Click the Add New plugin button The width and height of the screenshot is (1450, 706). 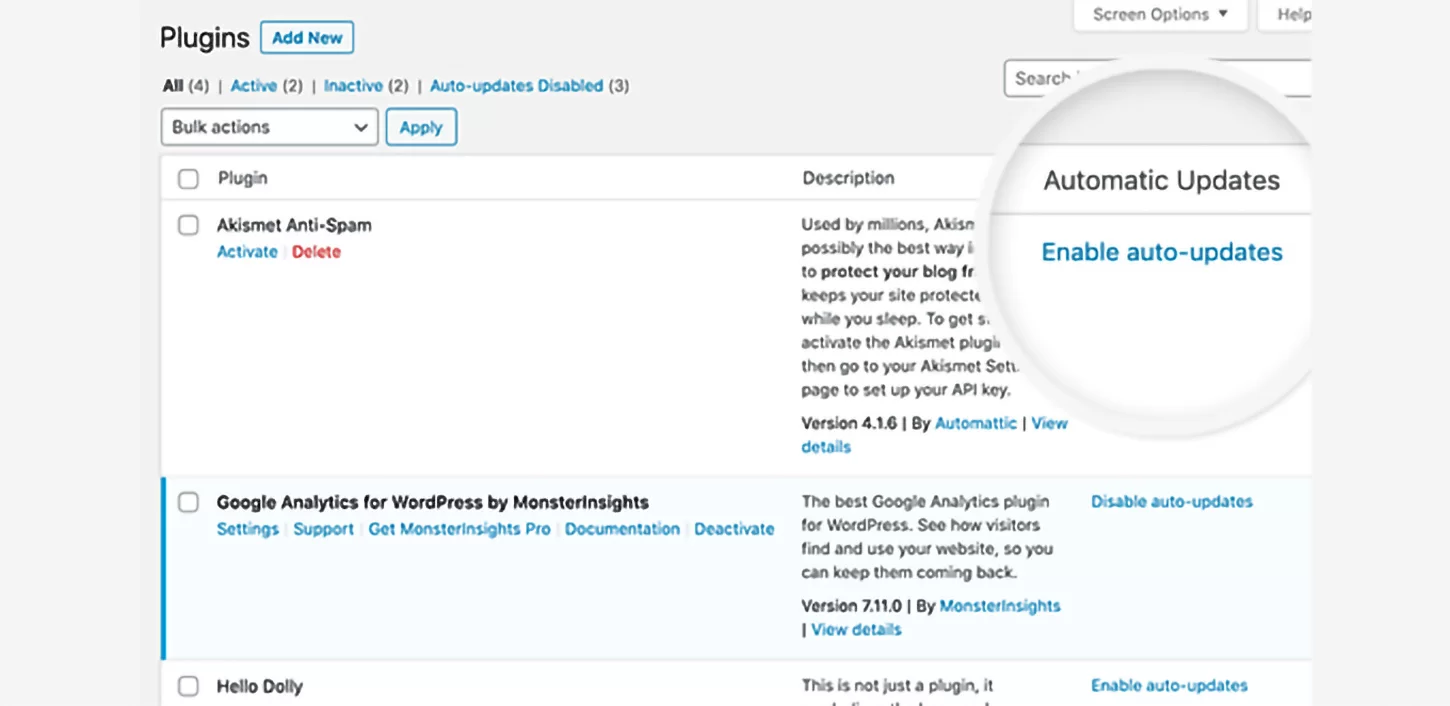click(x=307, y=38)
